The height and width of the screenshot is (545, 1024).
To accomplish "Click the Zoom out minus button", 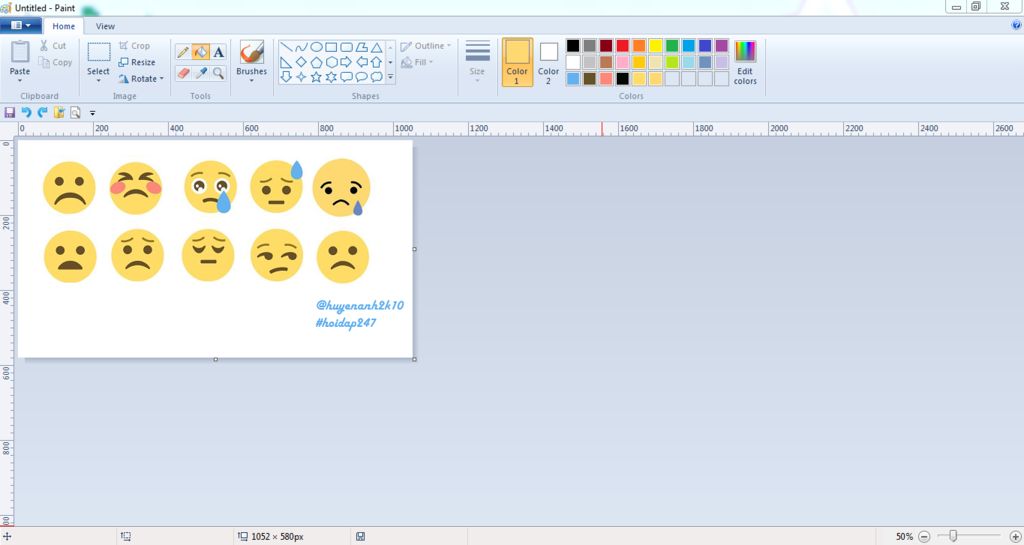I will click(924, 537).
